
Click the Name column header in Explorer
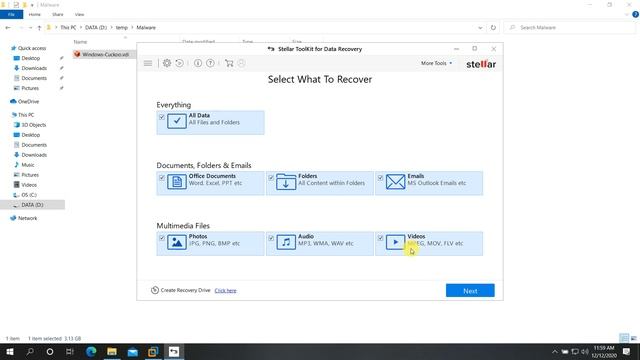click(x=80, y=42)
